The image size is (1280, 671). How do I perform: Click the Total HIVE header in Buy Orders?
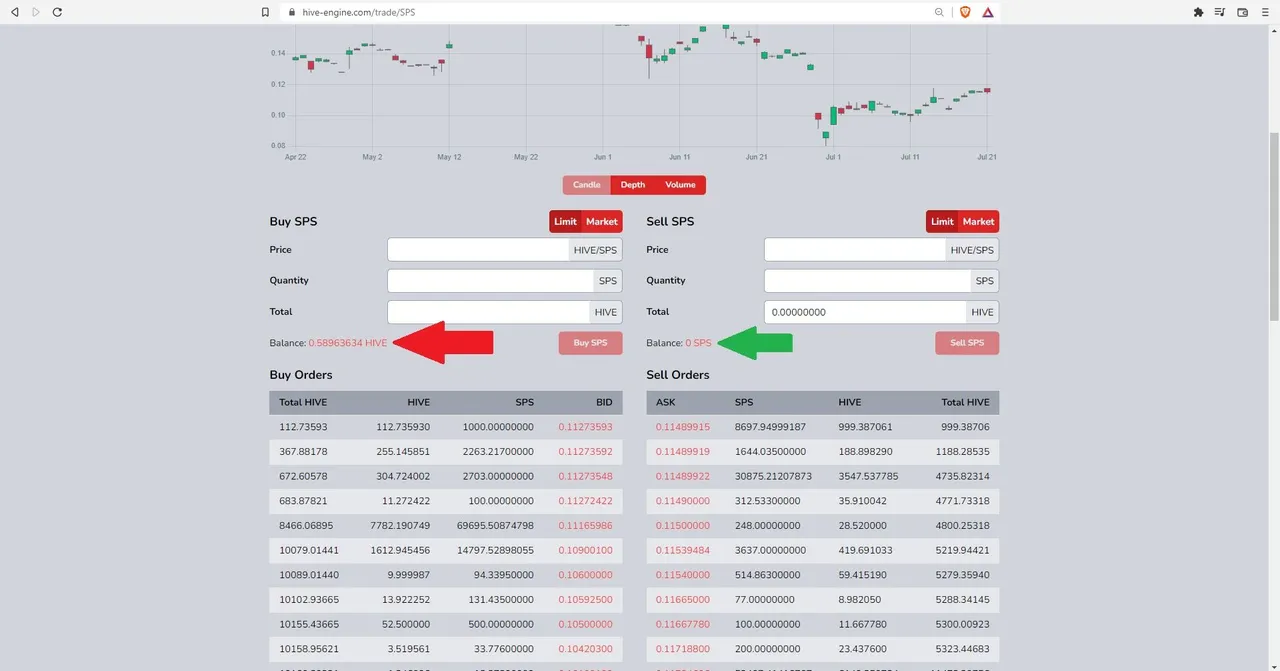(303, 402)
